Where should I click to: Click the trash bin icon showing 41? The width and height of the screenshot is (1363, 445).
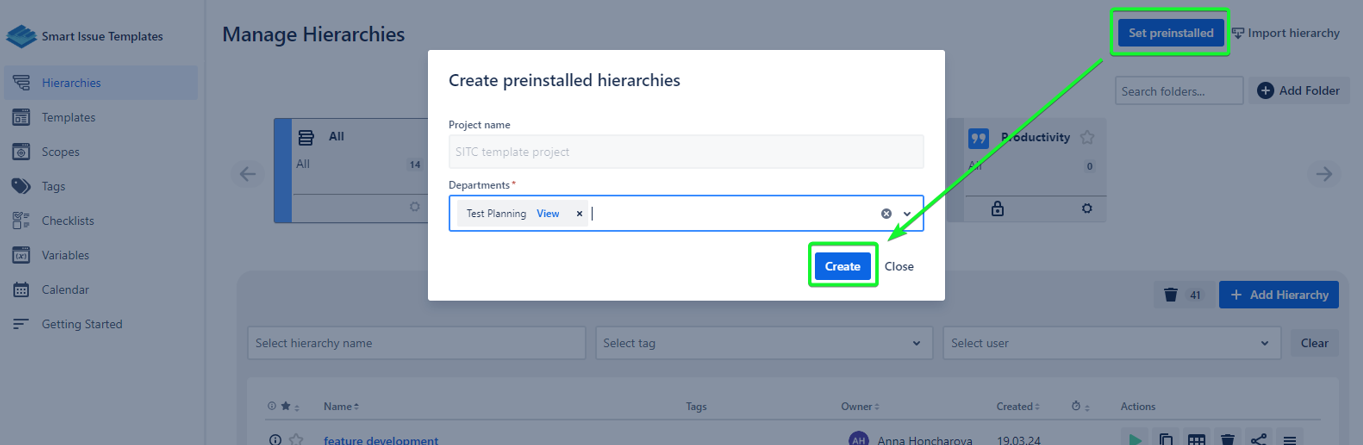[x=1171, y=295]
